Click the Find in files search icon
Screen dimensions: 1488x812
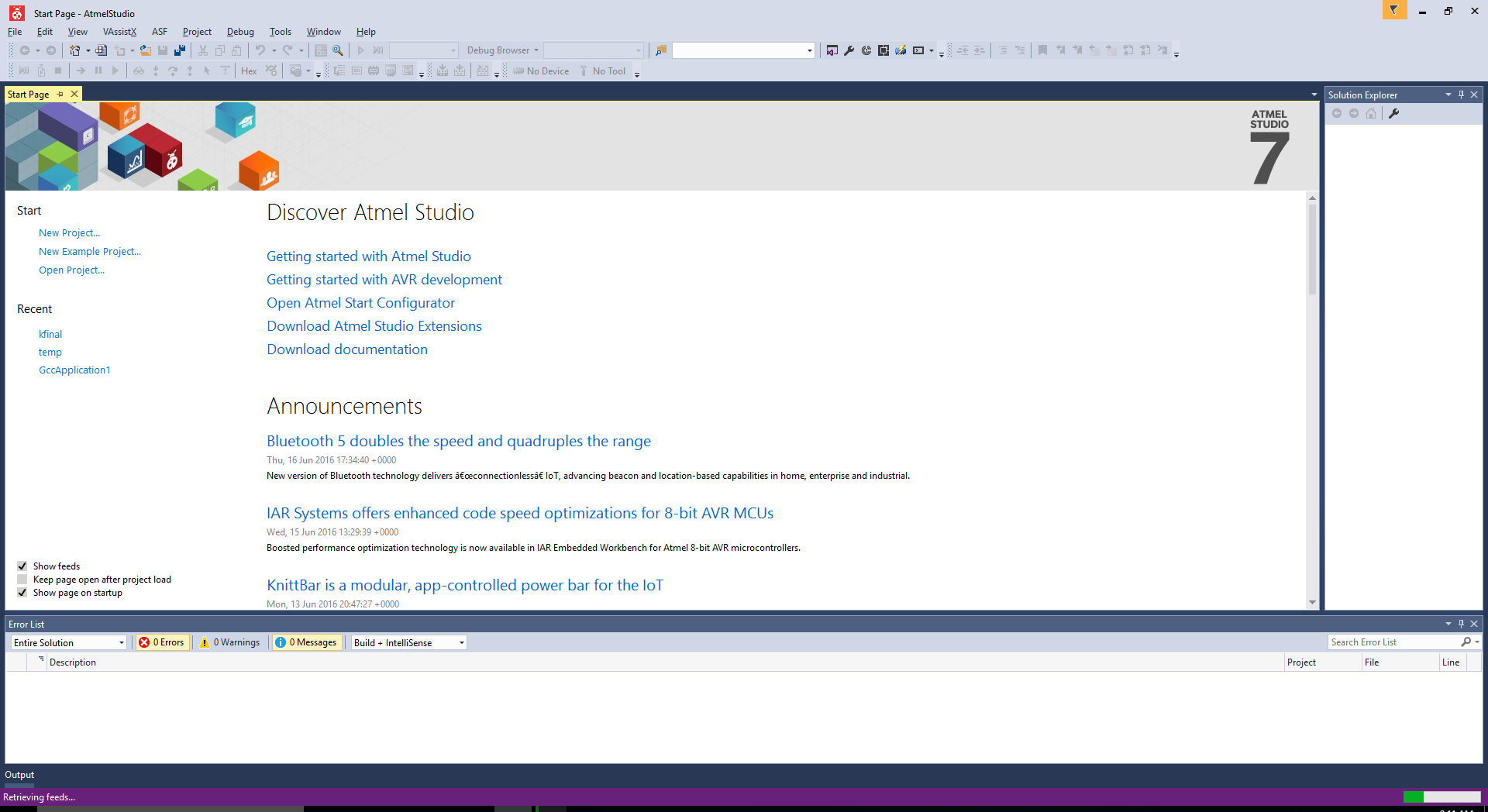660,50
